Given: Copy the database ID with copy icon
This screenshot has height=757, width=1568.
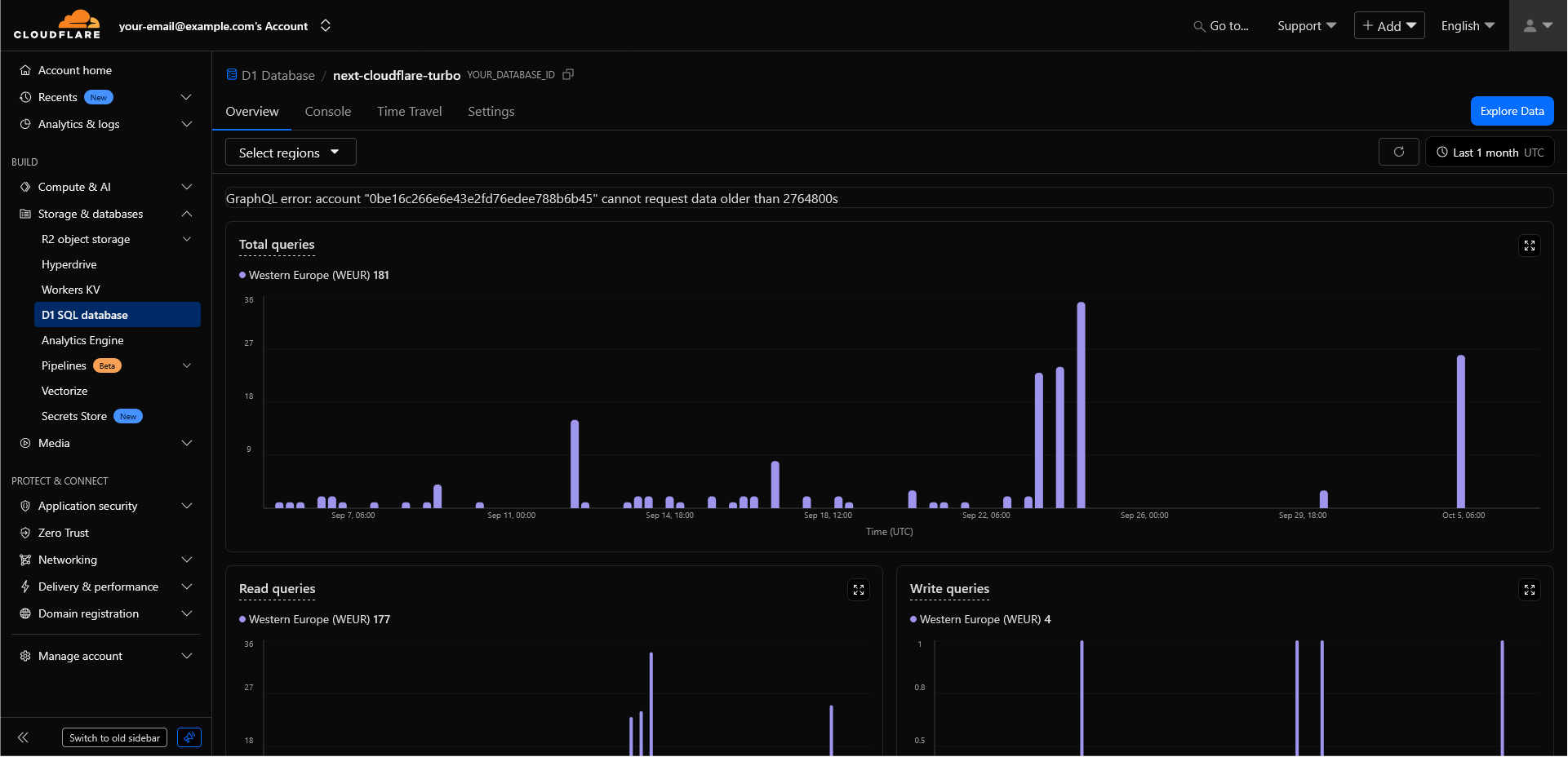Looking at the screenshot, I should point(568,74).
